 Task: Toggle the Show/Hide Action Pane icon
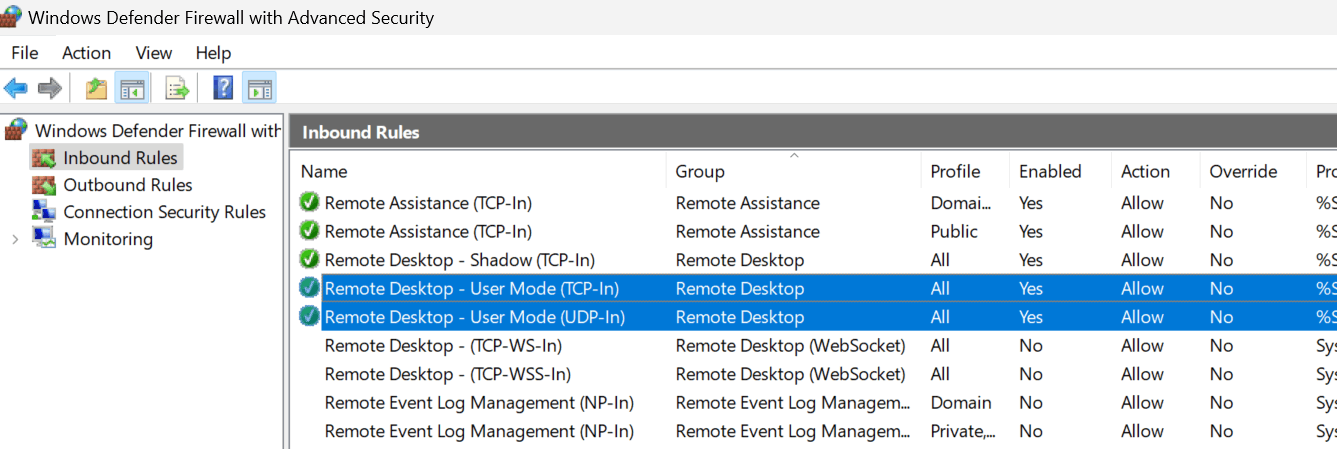(259, 89)
